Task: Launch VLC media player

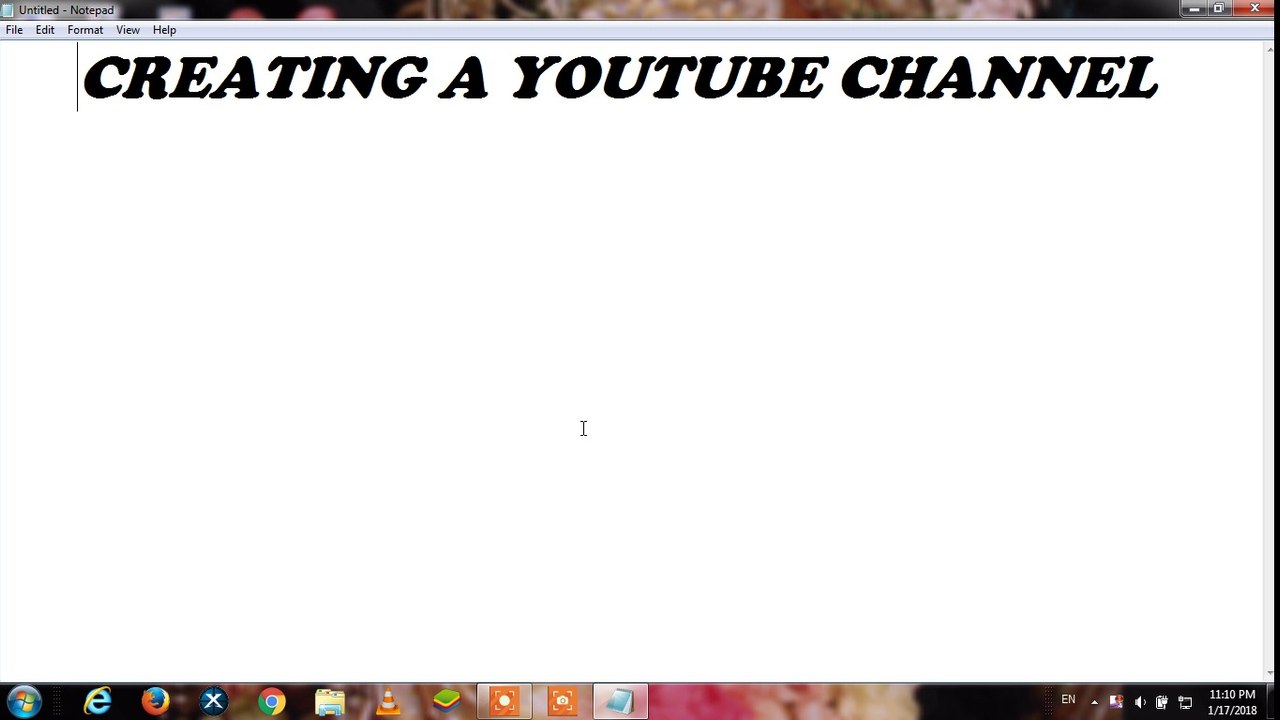Action: (387, 701)
